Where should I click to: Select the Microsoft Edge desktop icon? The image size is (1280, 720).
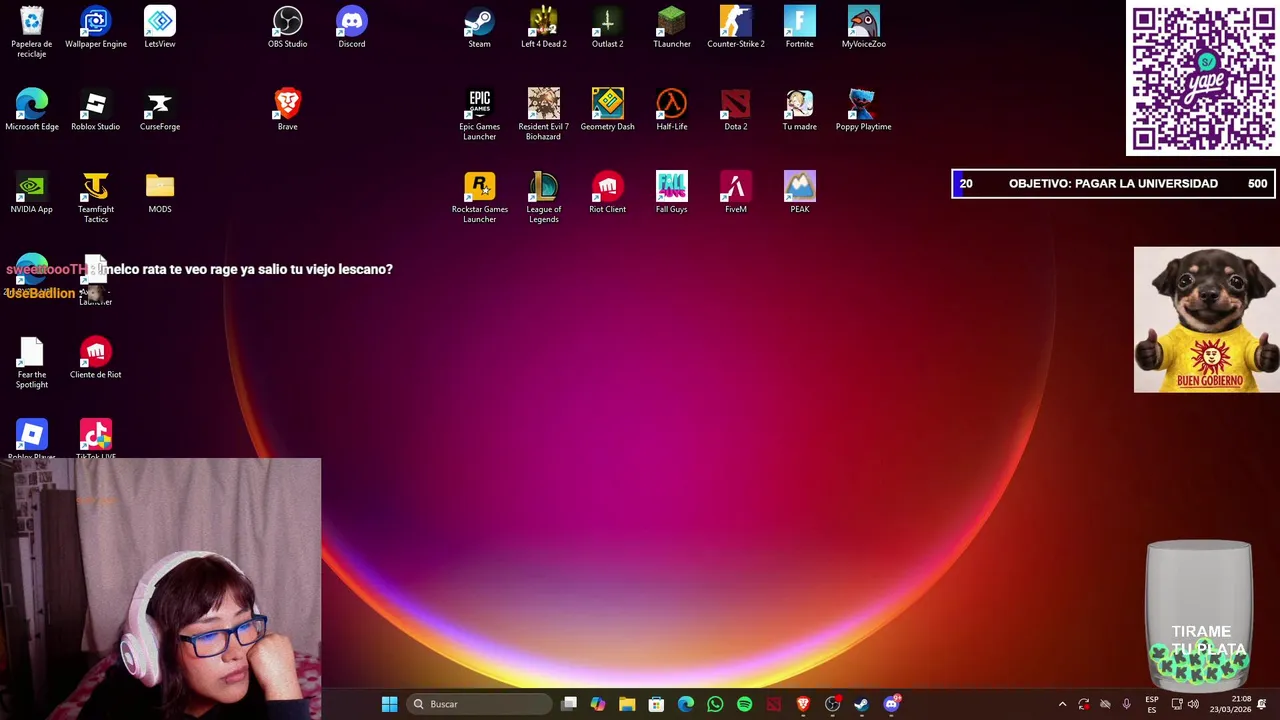pyautogui.click(x=32, y=110)
